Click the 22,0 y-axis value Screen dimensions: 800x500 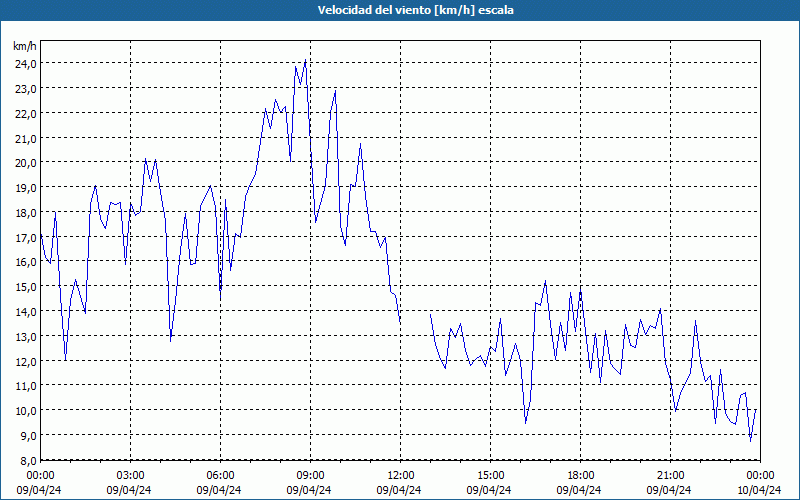[x=26, y=113]
